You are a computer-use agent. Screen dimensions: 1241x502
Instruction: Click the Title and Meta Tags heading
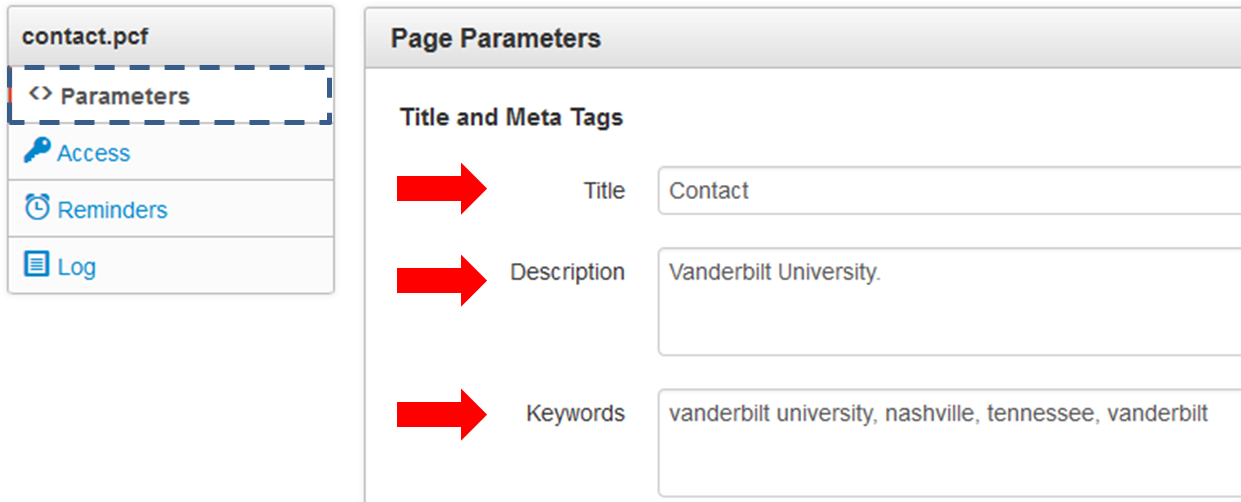(511, 118)
